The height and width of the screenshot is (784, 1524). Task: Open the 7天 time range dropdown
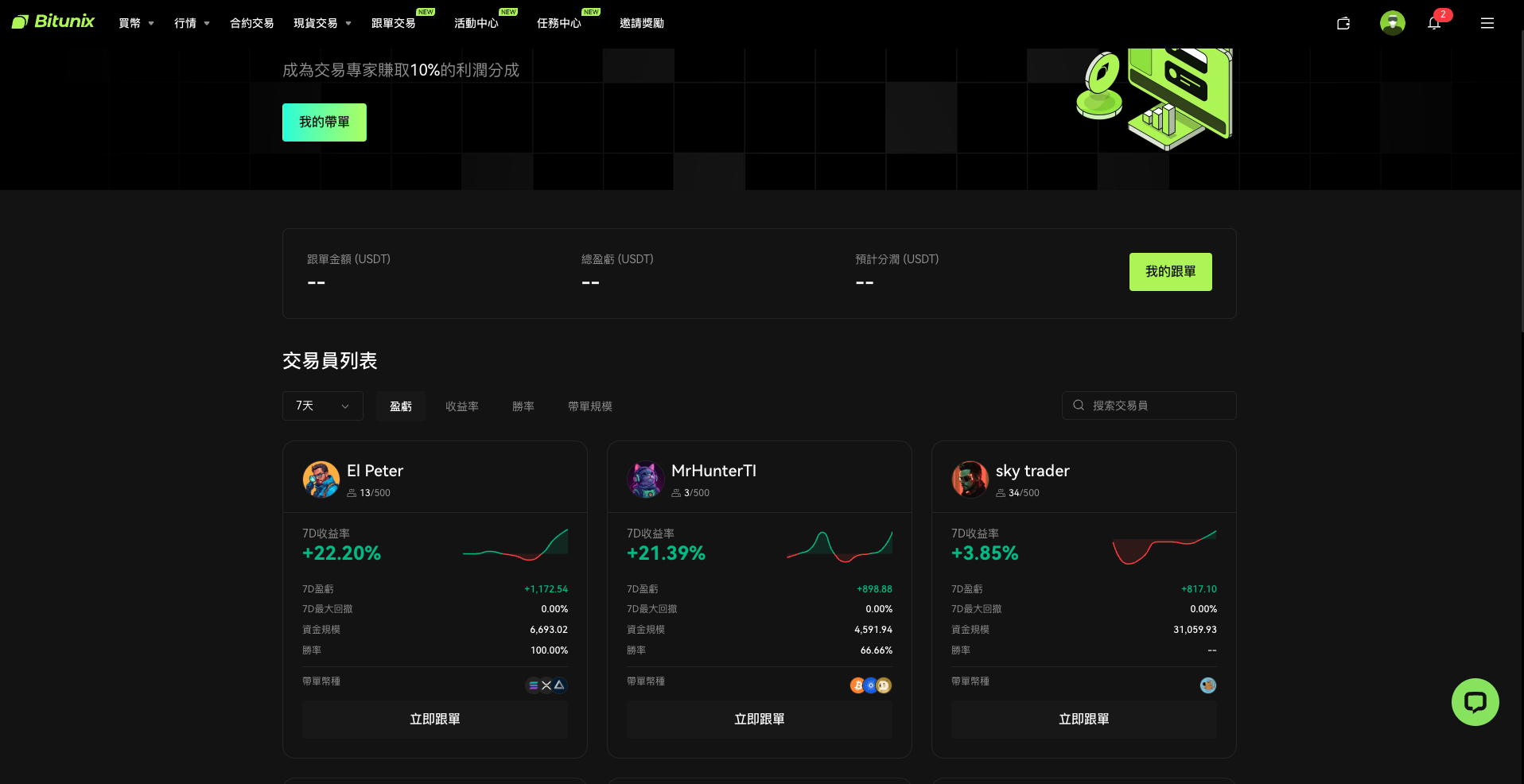point(323,406)
